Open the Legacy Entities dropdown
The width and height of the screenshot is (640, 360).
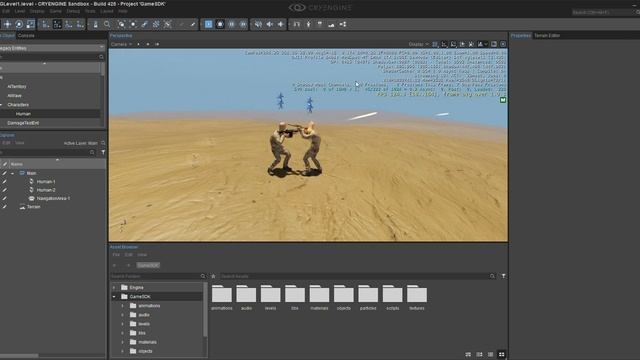[x=52, y=48]
